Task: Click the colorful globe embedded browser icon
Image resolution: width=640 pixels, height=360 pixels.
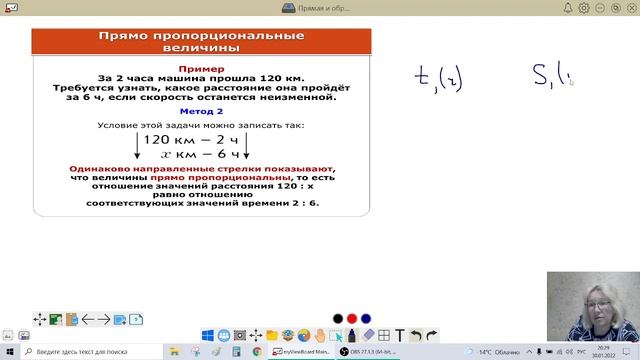Action: pyautogui.click(x=304, y=336)
